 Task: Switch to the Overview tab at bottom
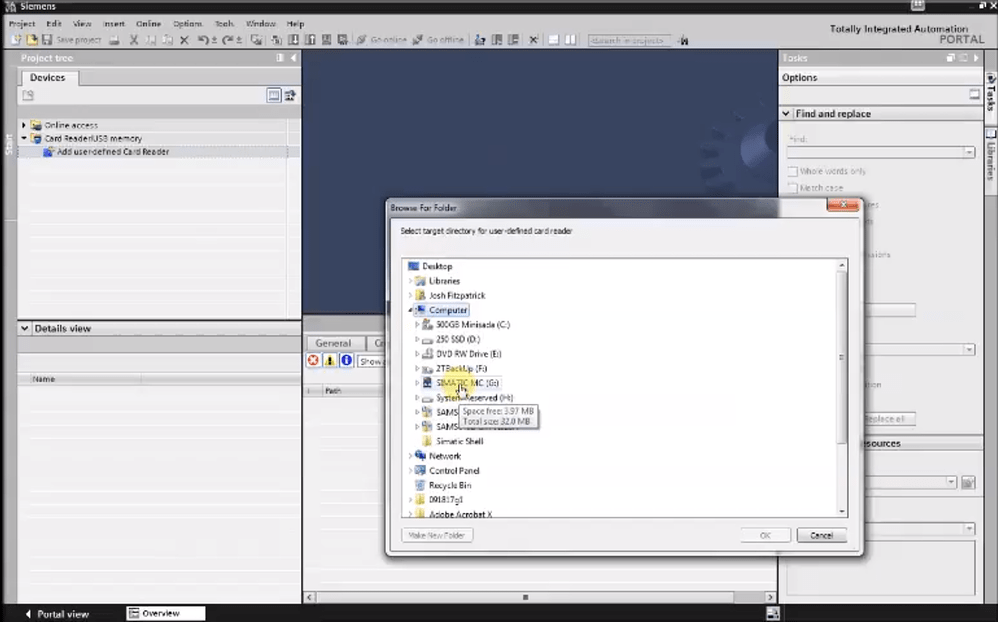point(164,613)
